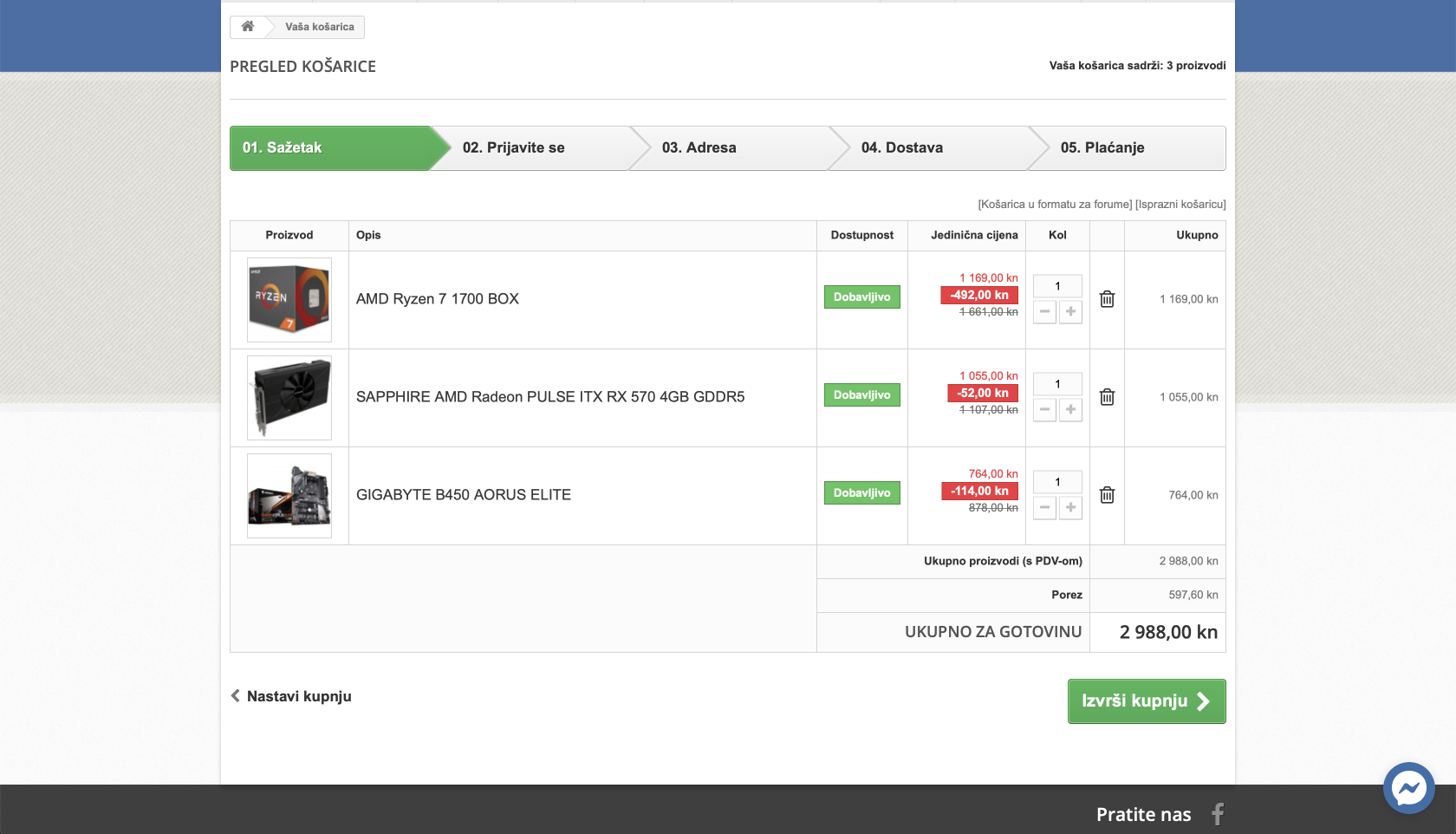Viewport: 1456px width, 834px height.
Task: Click the -52,00 kn discount label
Action: (983, 394)
